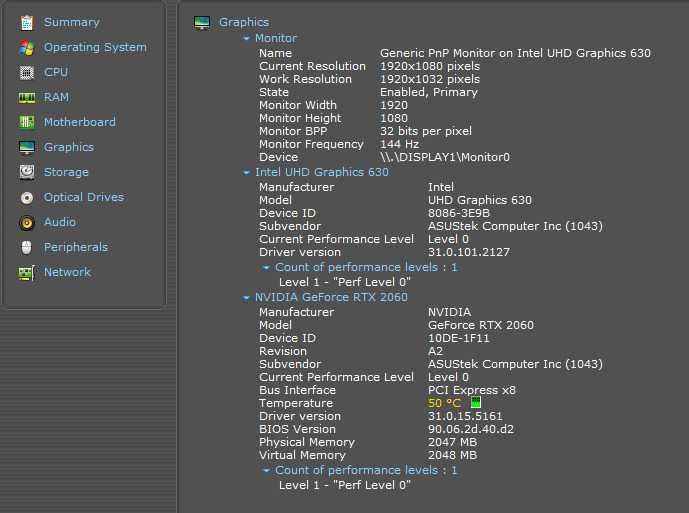Screen dimensions: 689x513
Task: Click the 2048 MB virtual memory value
Action: [453, 455]
